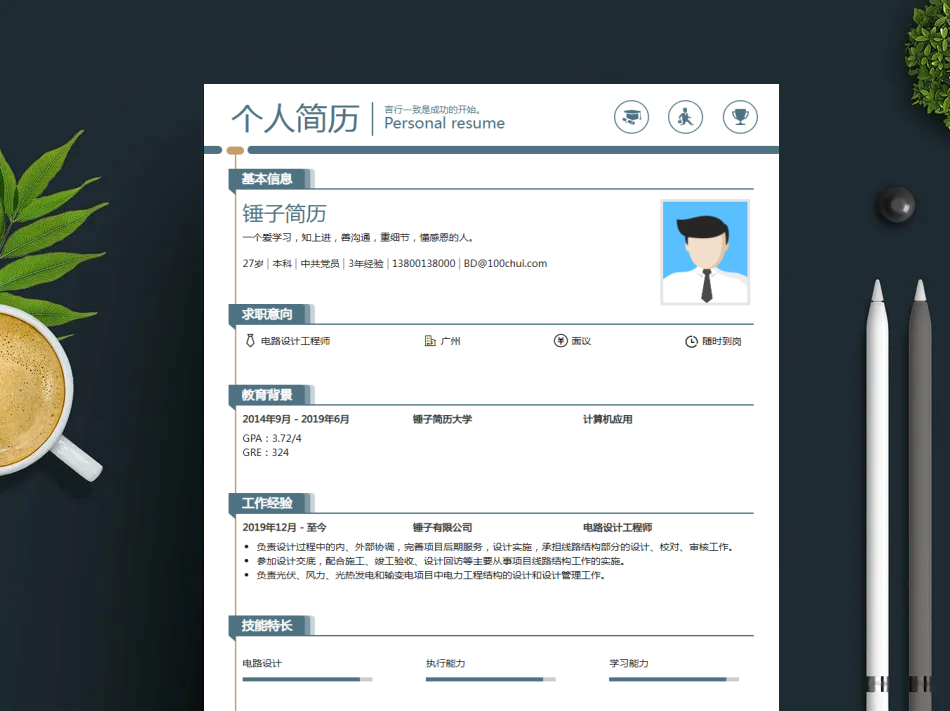Click the third bullet starting 负责光伏
This screenshot has height=711, width=950.
(x=431, y=575)
